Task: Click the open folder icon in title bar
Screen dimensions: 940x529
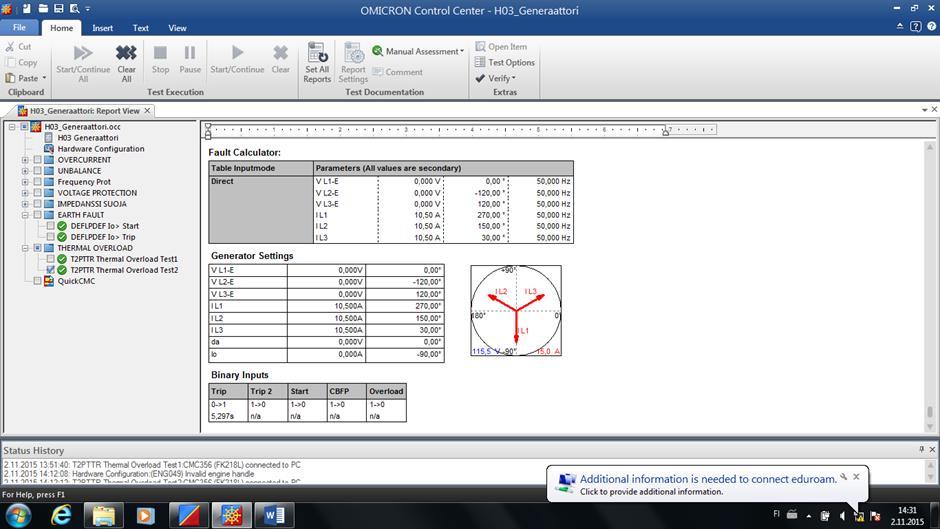Action: coord(43,8)
